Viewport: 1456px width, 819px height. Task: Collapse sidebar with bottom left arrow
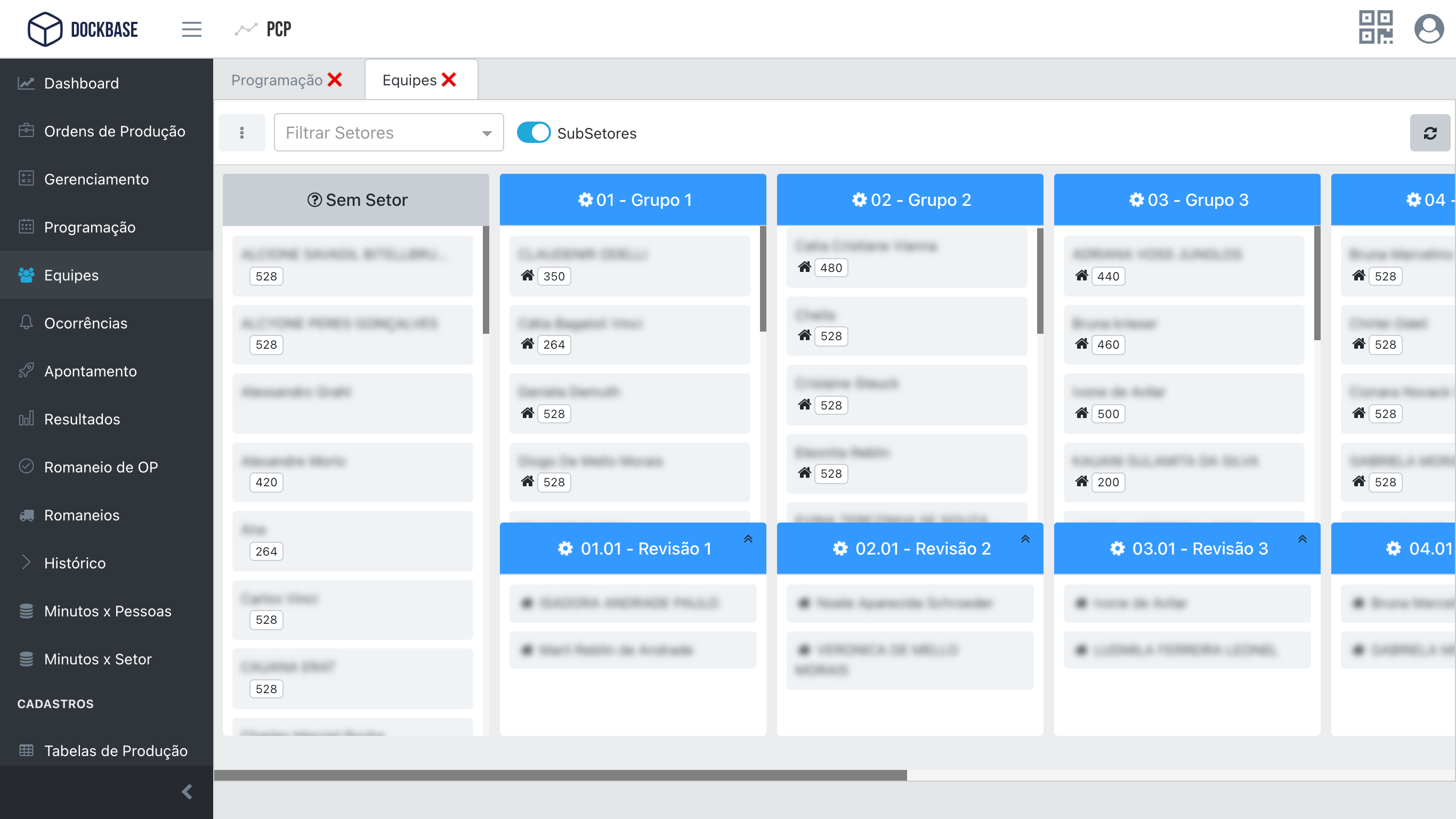pos(187,791)
